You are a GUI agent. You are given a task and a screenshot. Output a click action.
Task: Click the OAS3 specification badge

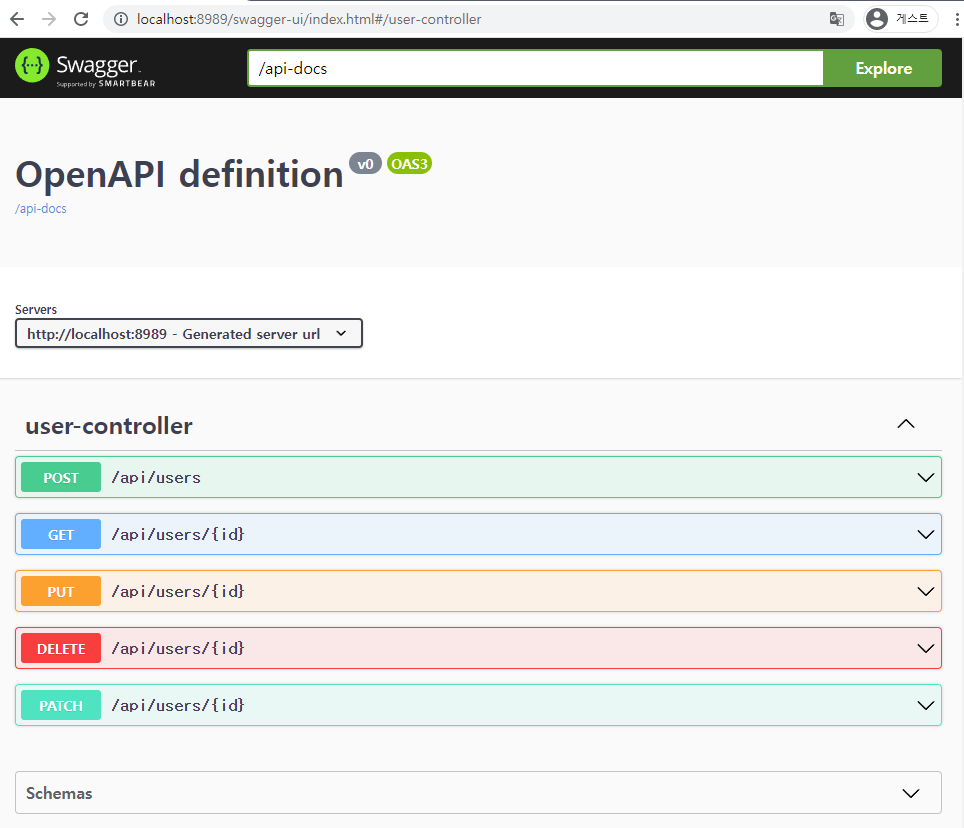409,163
